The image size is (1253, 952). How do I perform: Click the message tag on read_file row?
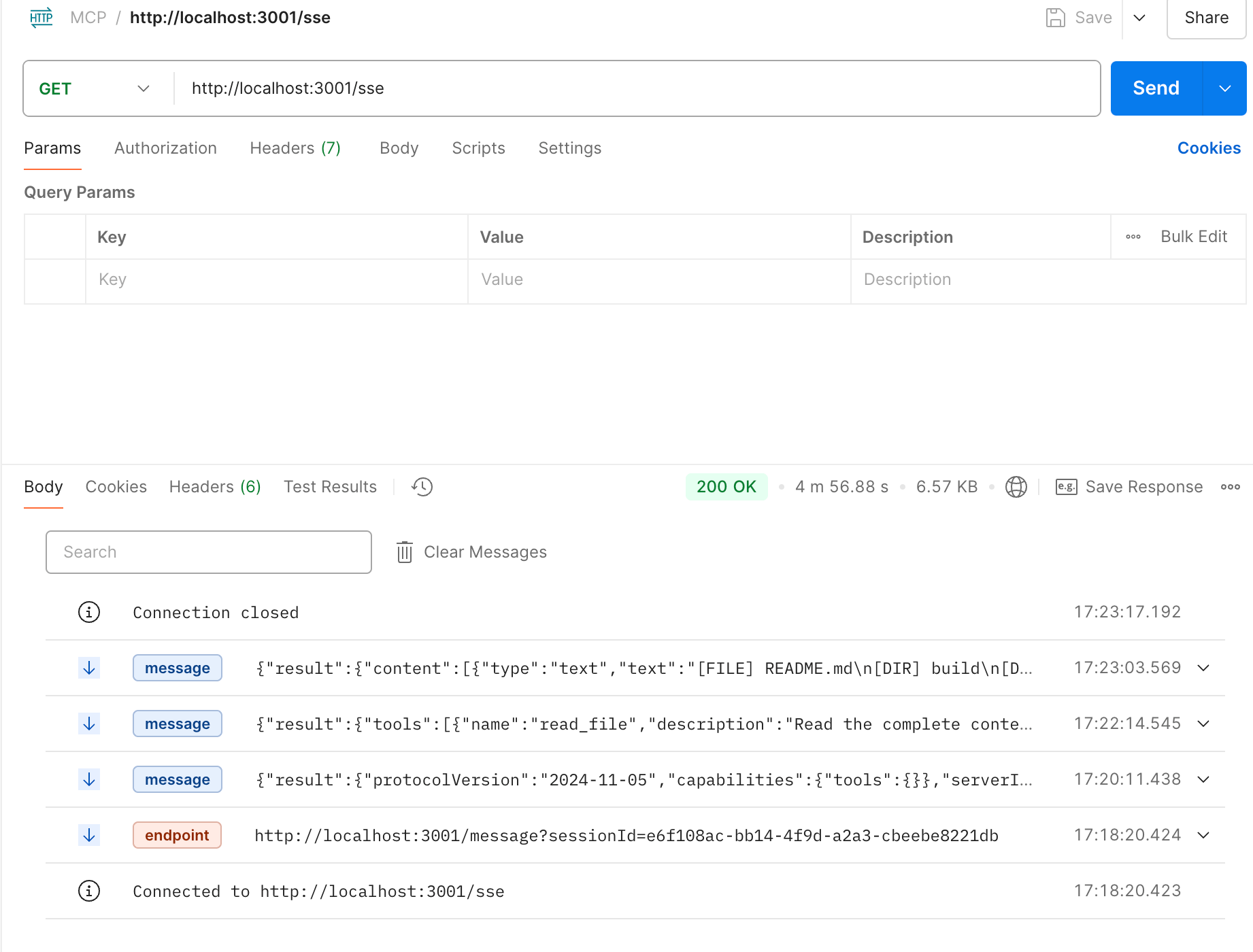click(x=177, y=724)
